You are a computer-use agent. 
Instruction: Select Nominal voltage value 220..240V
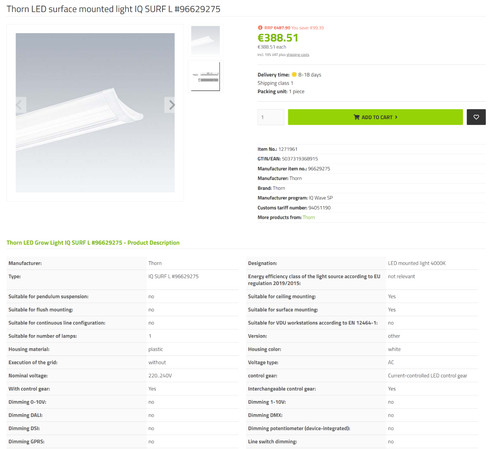[x=160, y=376]
